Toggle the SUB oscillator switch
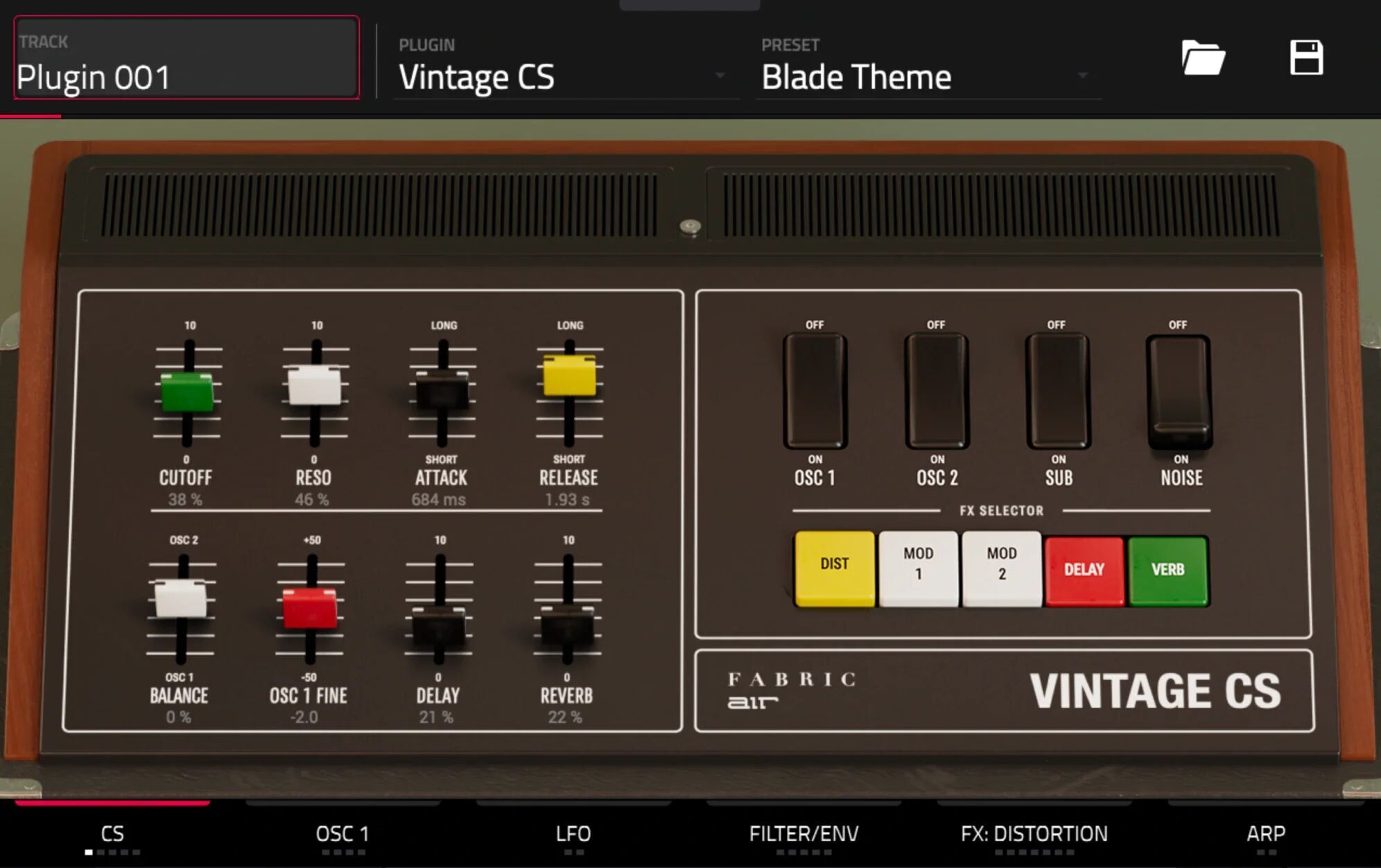This screenshot has width=1381, height=868. [x=1058, y=392]
